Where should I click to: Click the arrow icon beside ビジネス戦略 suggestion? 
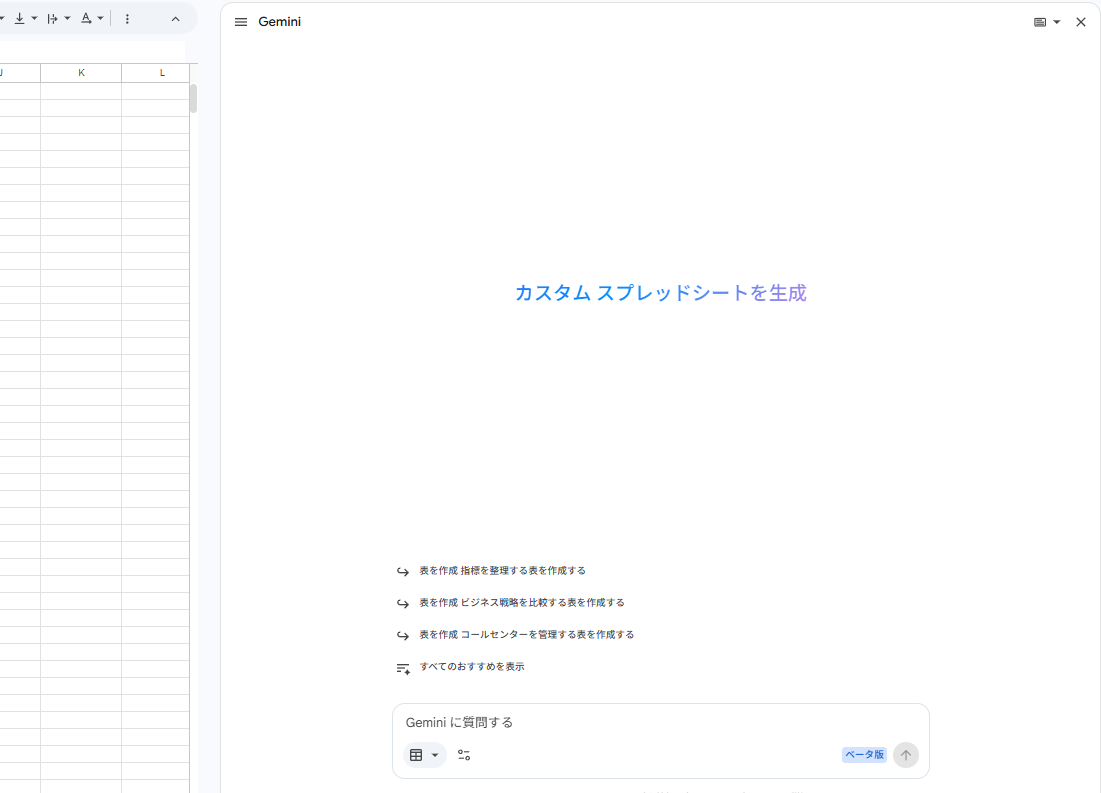[402, 603]
